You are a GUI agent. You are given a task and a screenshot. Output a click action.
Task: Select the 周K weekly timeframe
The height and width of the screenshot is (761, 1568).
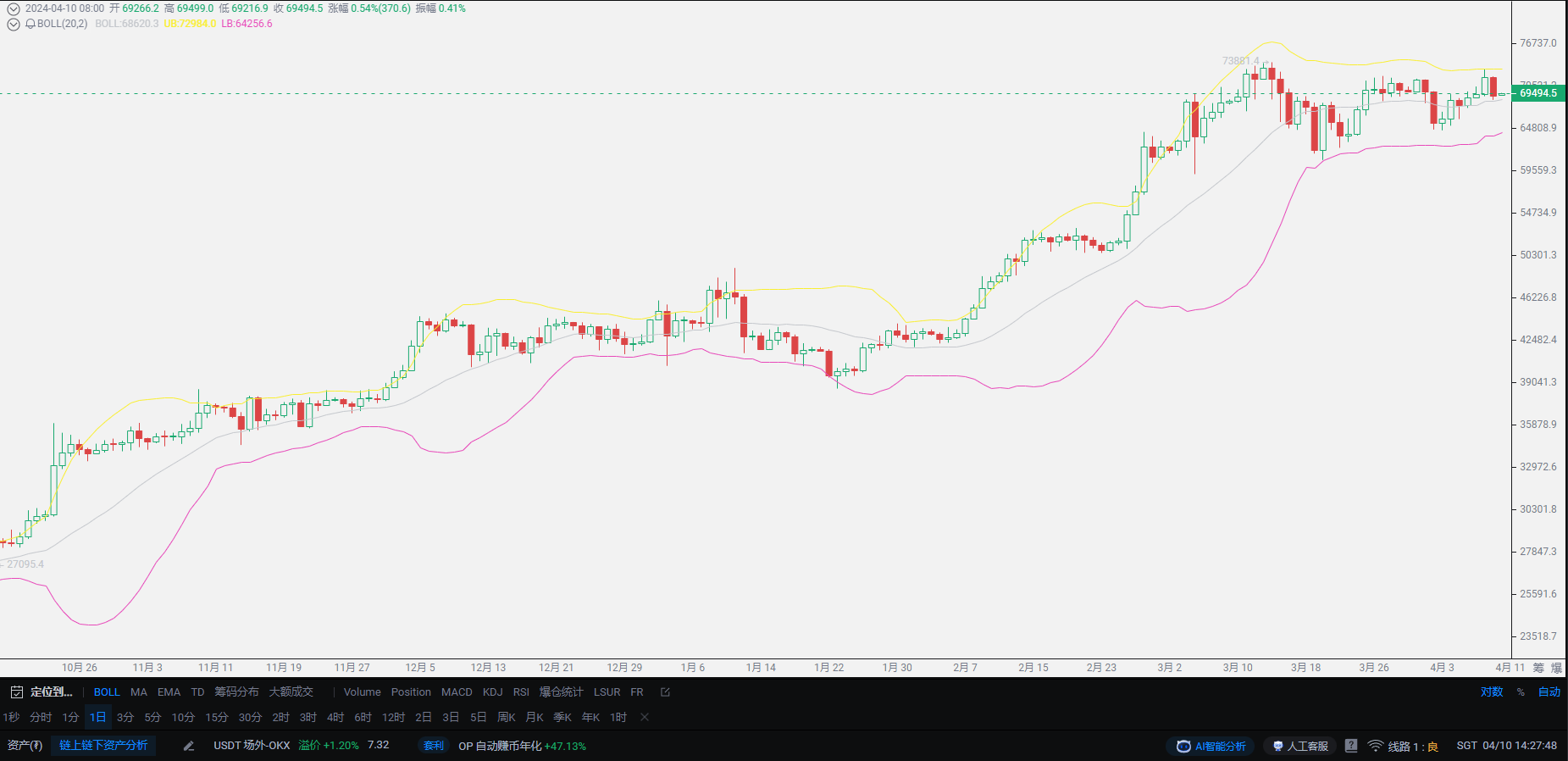pos(507,717)
